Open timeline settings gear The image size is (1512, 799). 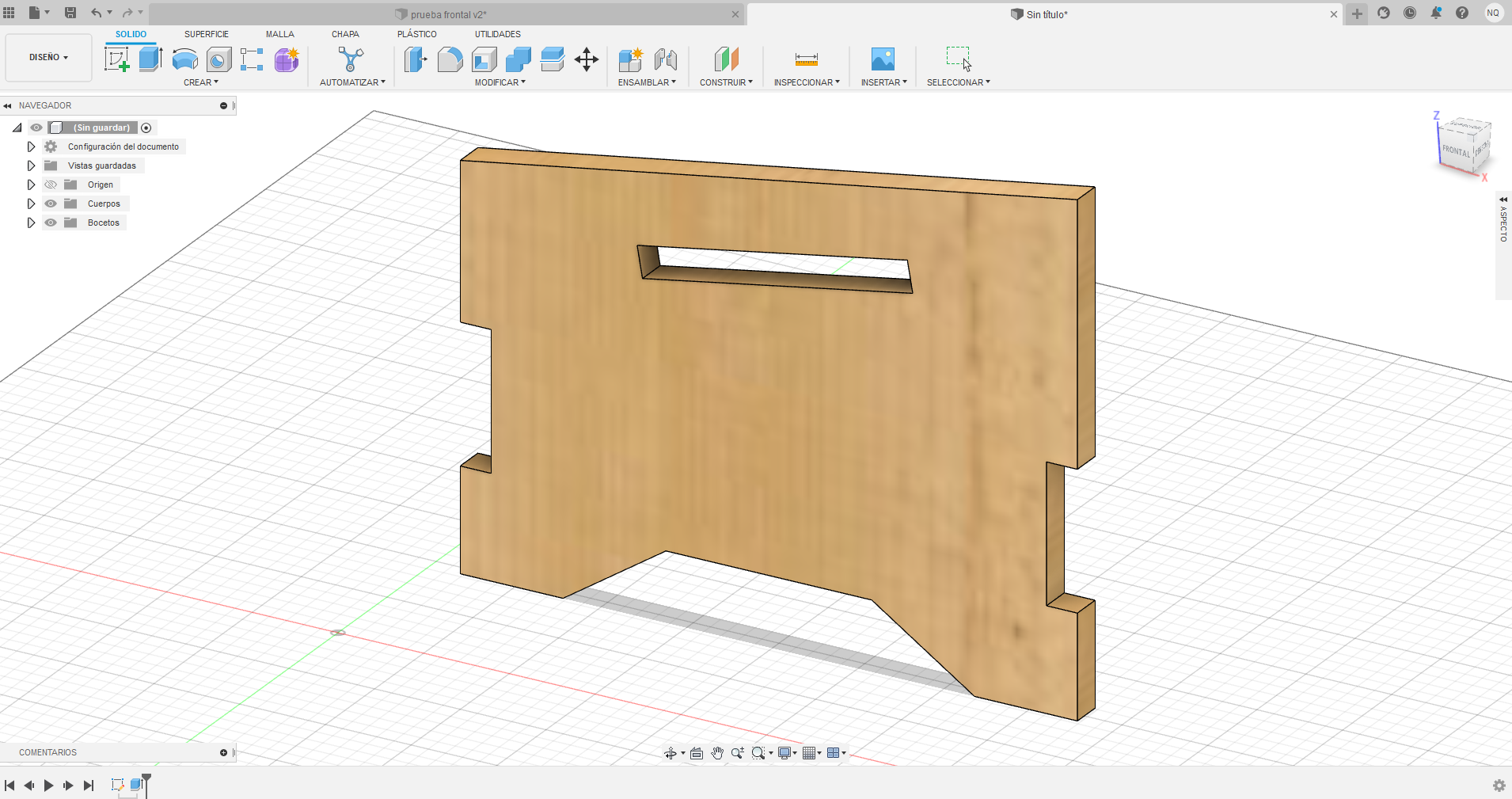[1499, 786]
